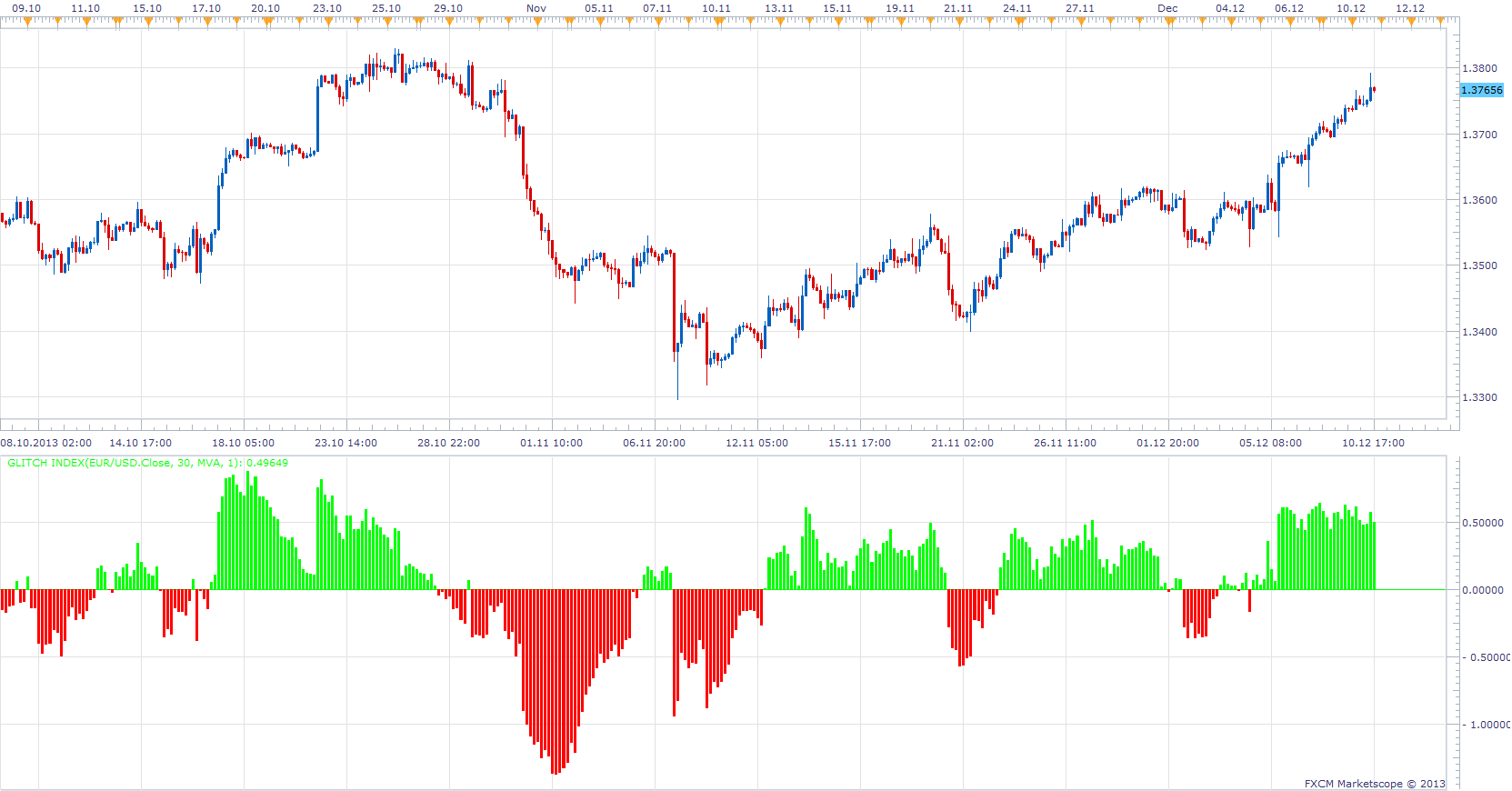
Task: Click the 0.00000 indicator axis value
Action: 1482,590
